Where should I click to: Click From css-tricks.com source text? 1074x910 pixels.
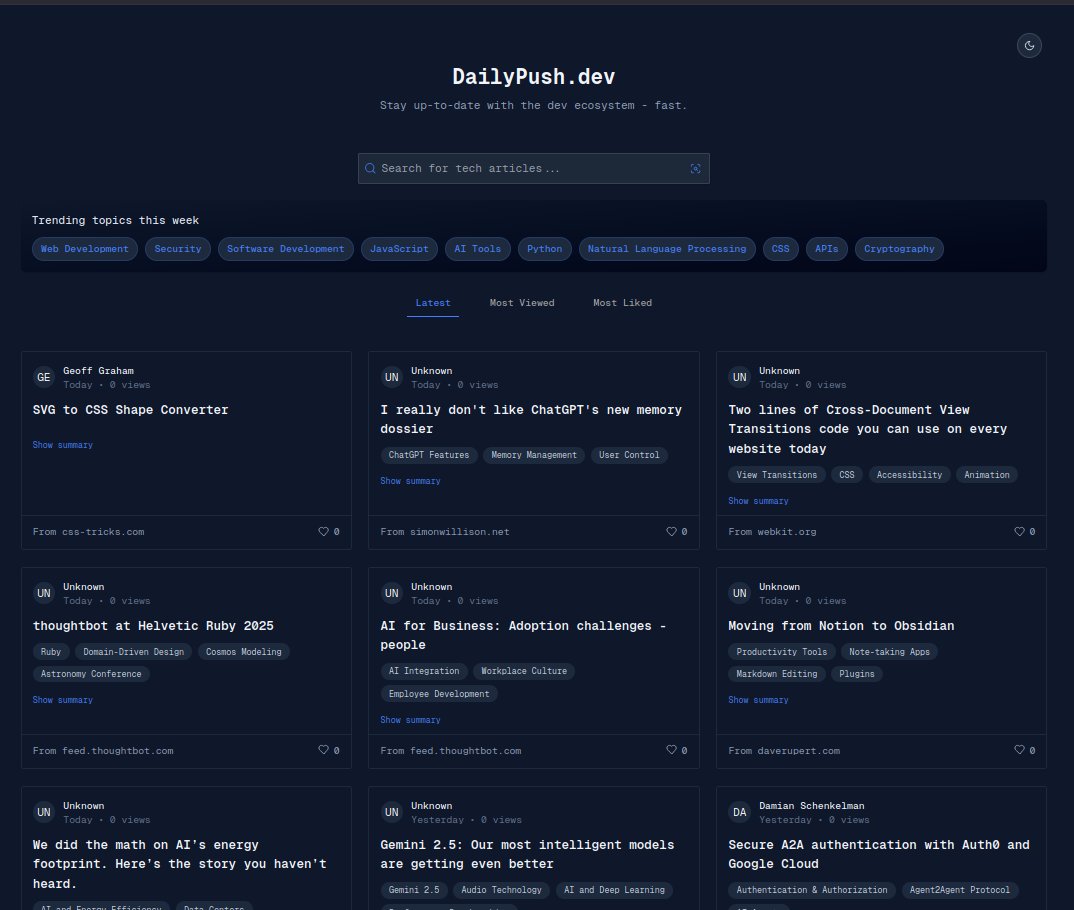coord(88,532)
